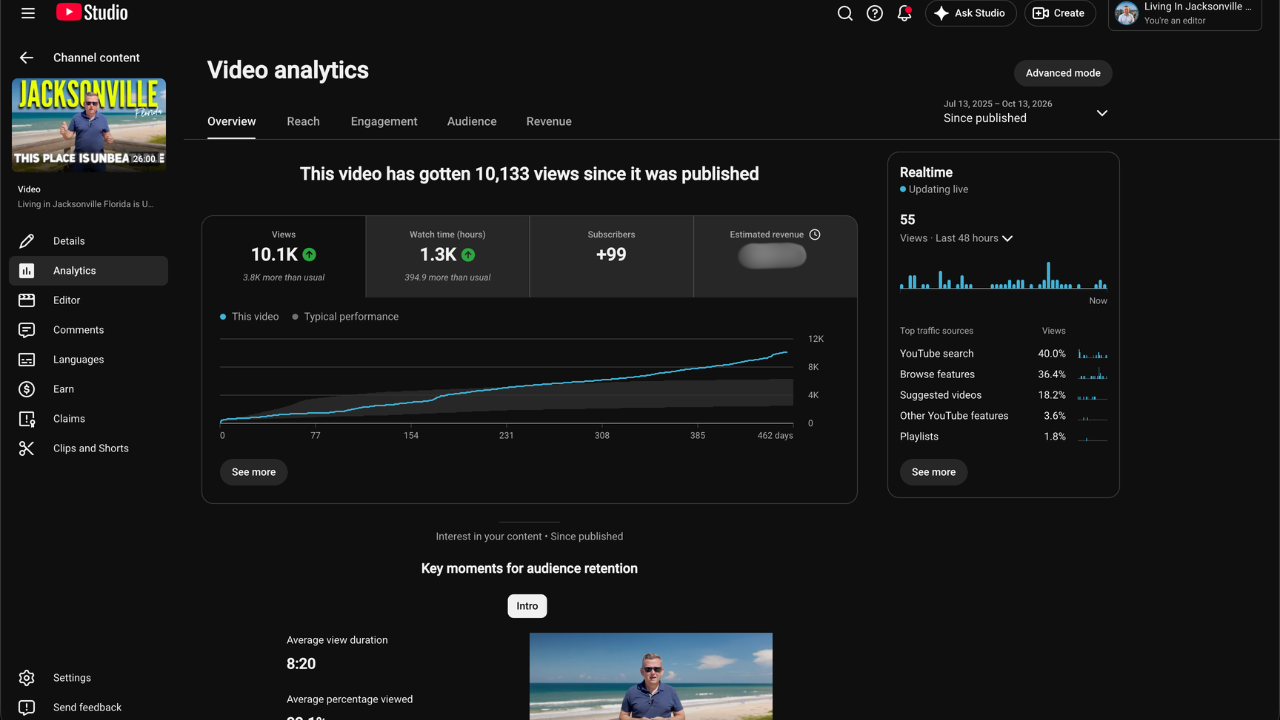
Task: Go back to Channel content arrow
Action: [x=26, y=58]
